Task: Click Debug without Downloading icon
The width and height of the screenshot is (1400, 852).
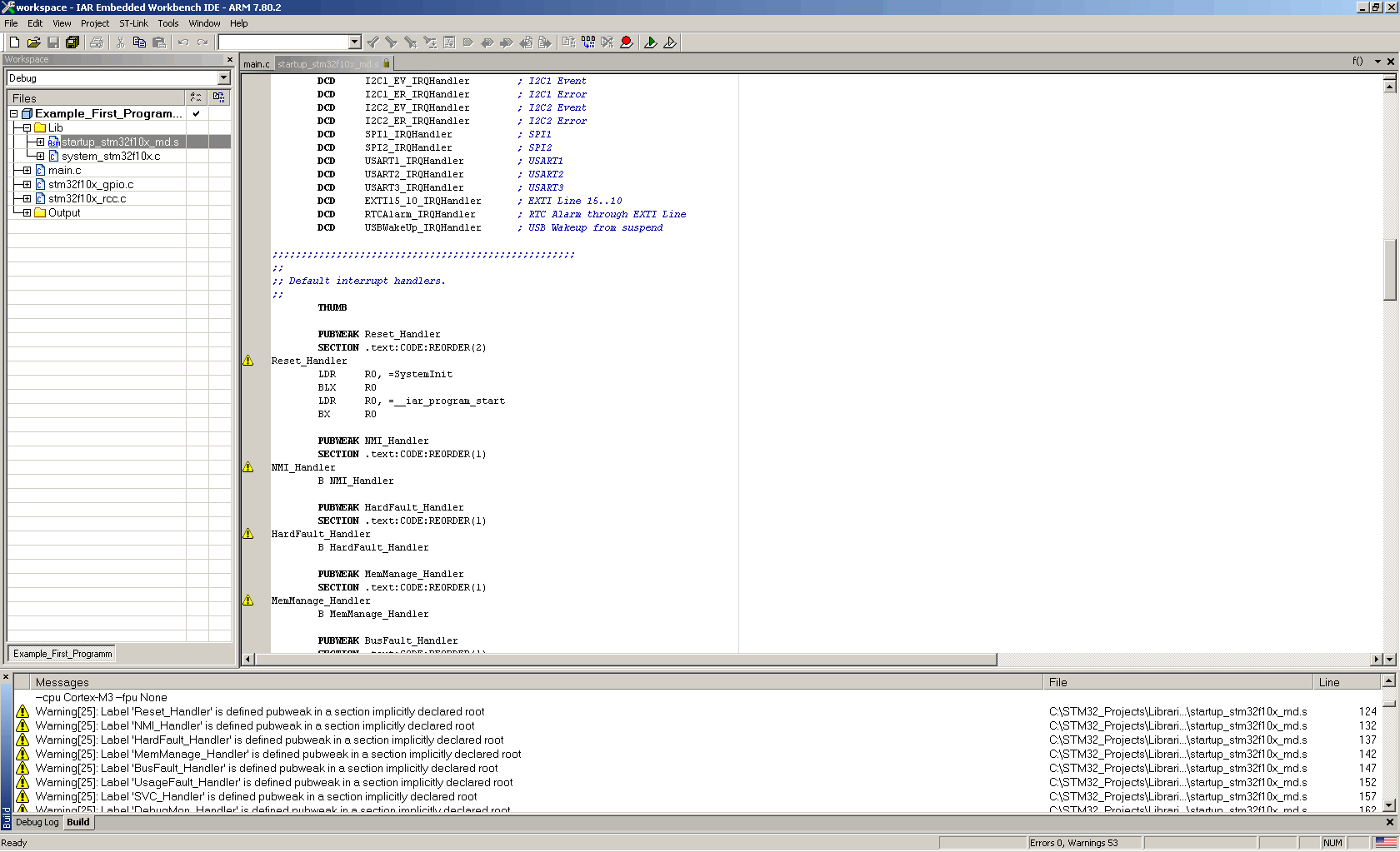Action: click(670, 42)
